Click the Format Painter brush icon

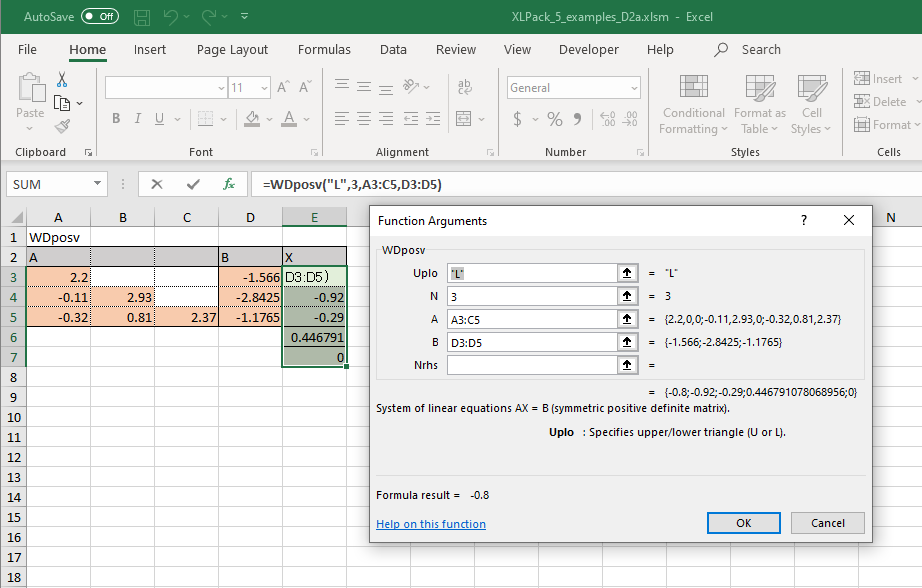tap(62, 126)
